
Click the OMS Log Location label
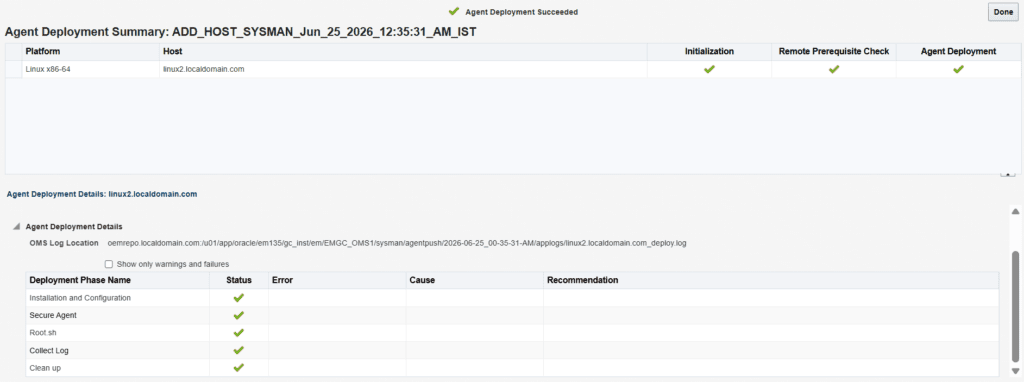[63, 244]
